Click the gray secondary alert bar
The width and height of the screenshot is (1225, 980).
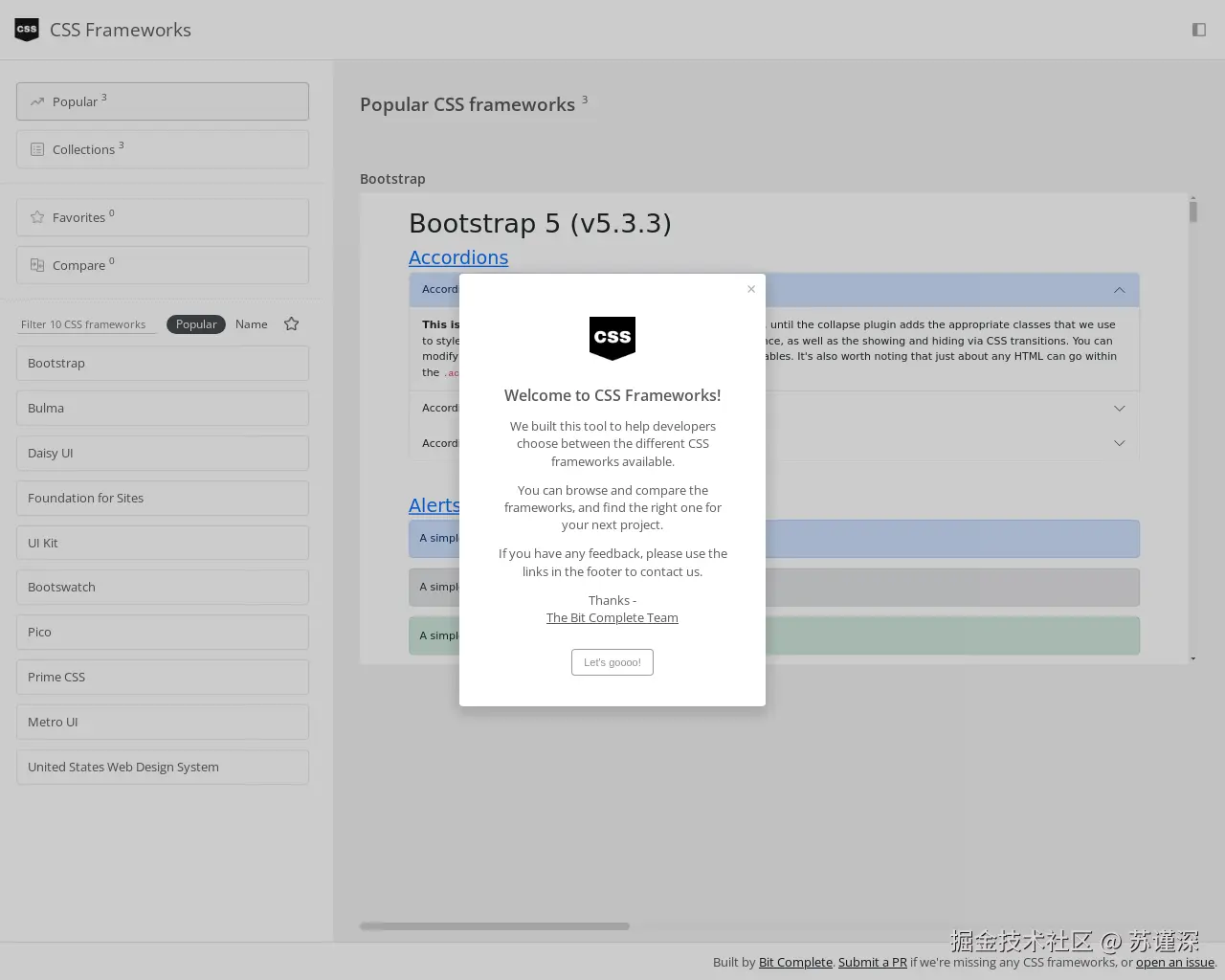(x=952, y=588)
